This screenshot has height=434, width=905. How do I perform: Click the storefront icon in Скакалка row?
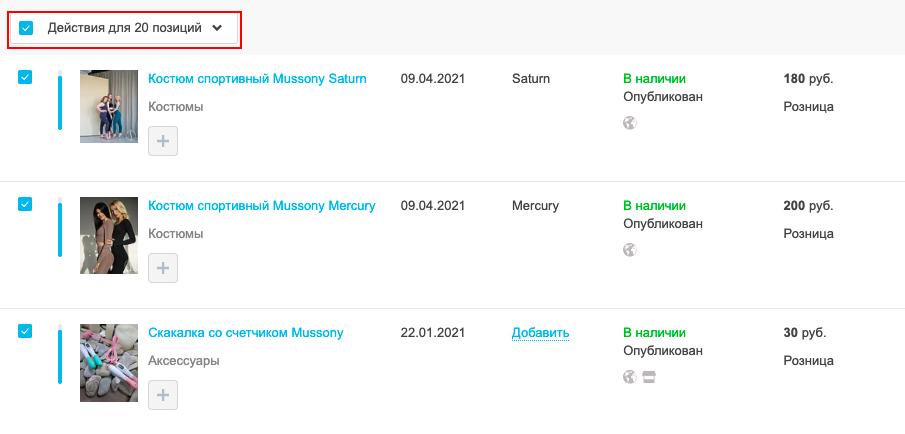point(649,377)
